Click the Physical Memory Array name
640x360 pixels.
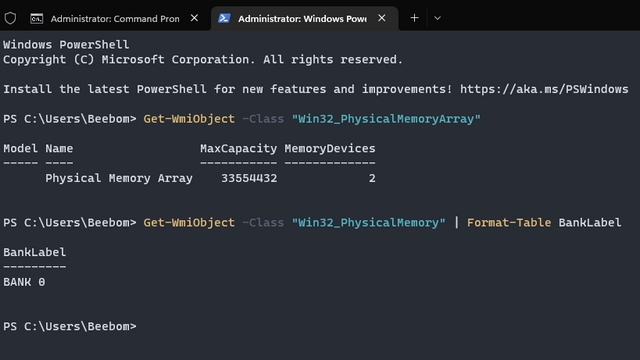pyautogui.click(x=119, y=178)
